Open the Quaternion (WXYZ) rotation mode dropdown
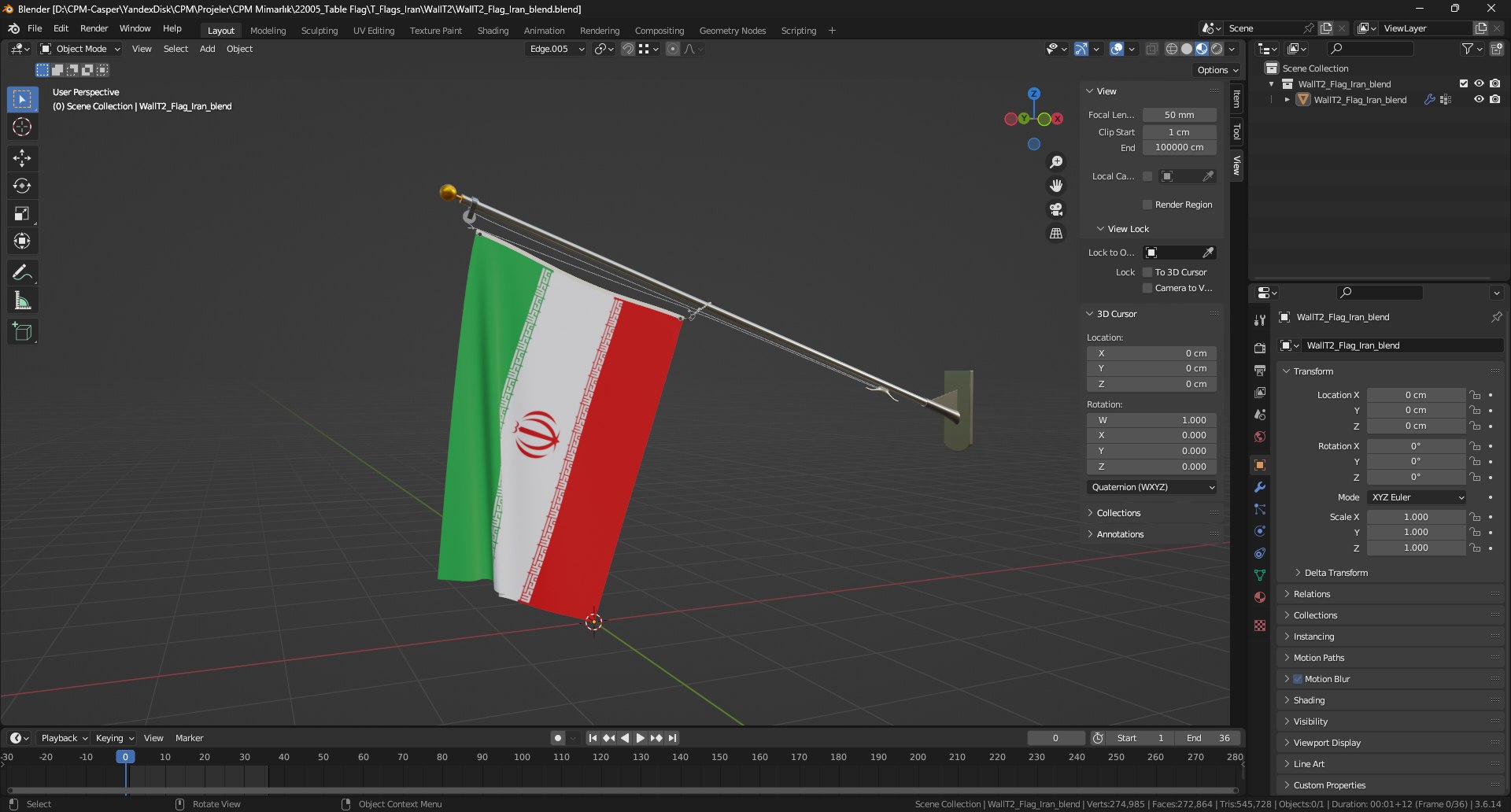Viewport: 1511px width, 812px height. (x=1153, y=487)
